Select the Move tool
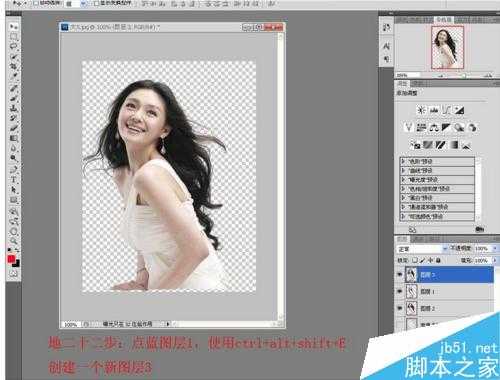The image size is (500, 380). click(x=14, y=27)
